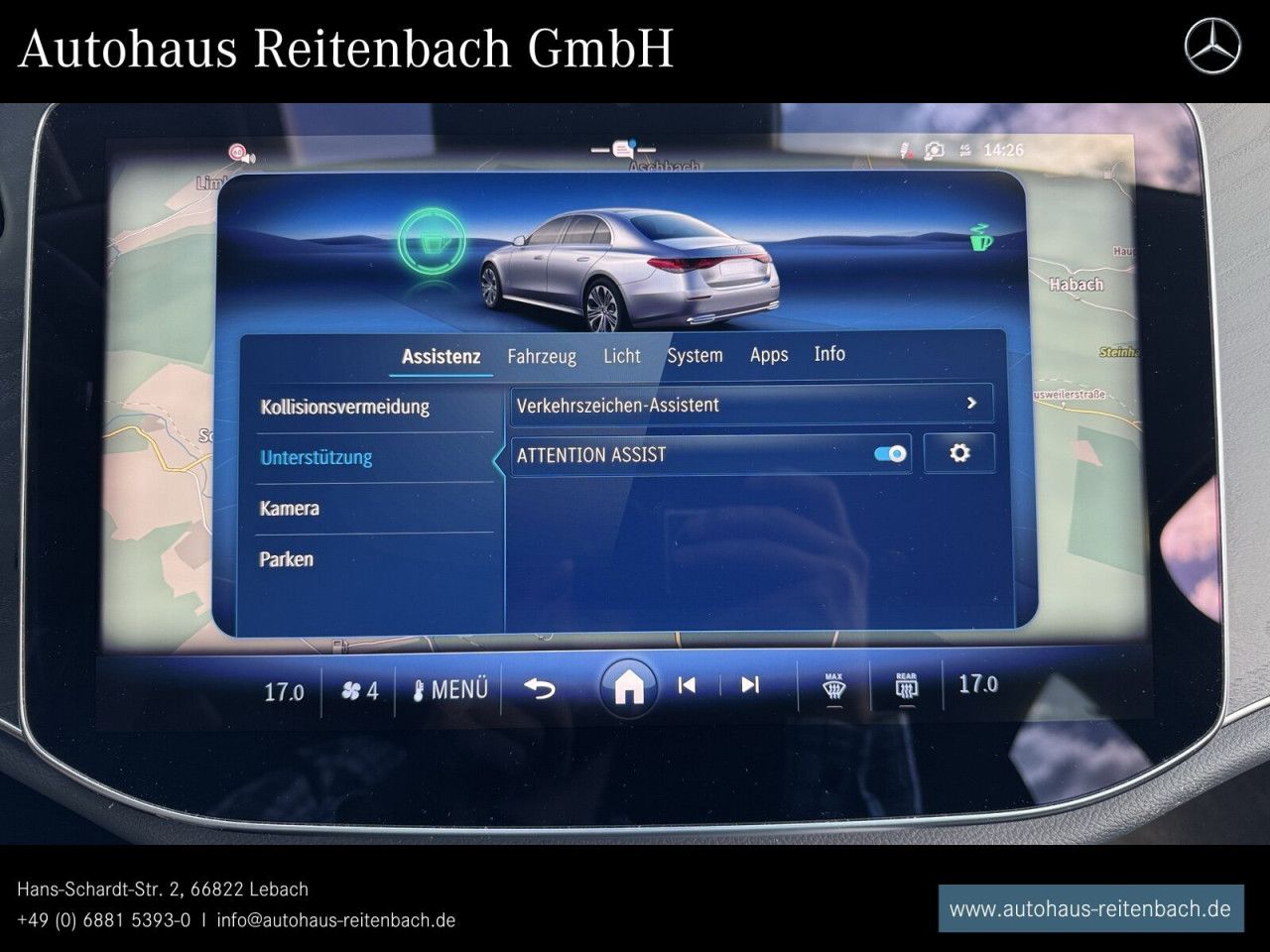Viewport: 1270px width, 952px height.
Task: Switch to the System tab
Action: click(x=695, y=355)
